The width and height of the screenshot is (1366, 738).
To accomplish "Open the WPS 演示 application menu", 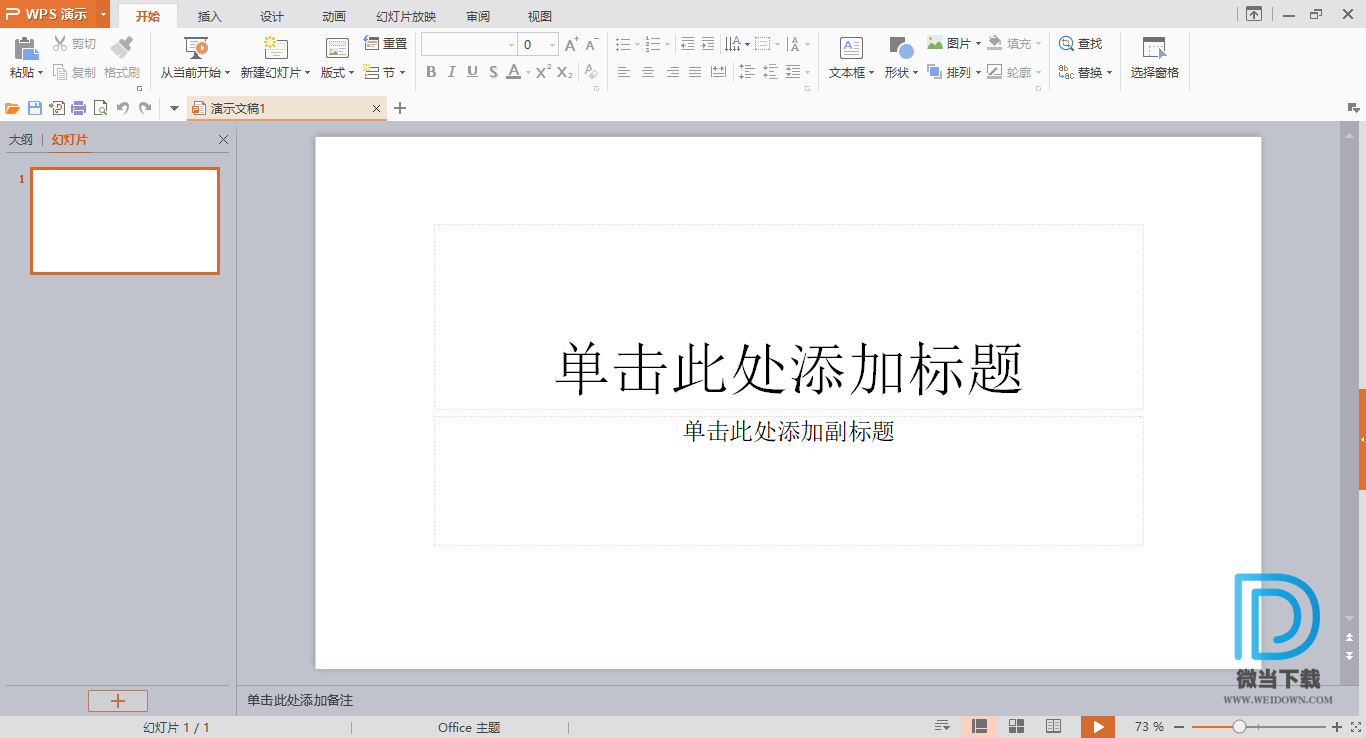I will point(55,14).
